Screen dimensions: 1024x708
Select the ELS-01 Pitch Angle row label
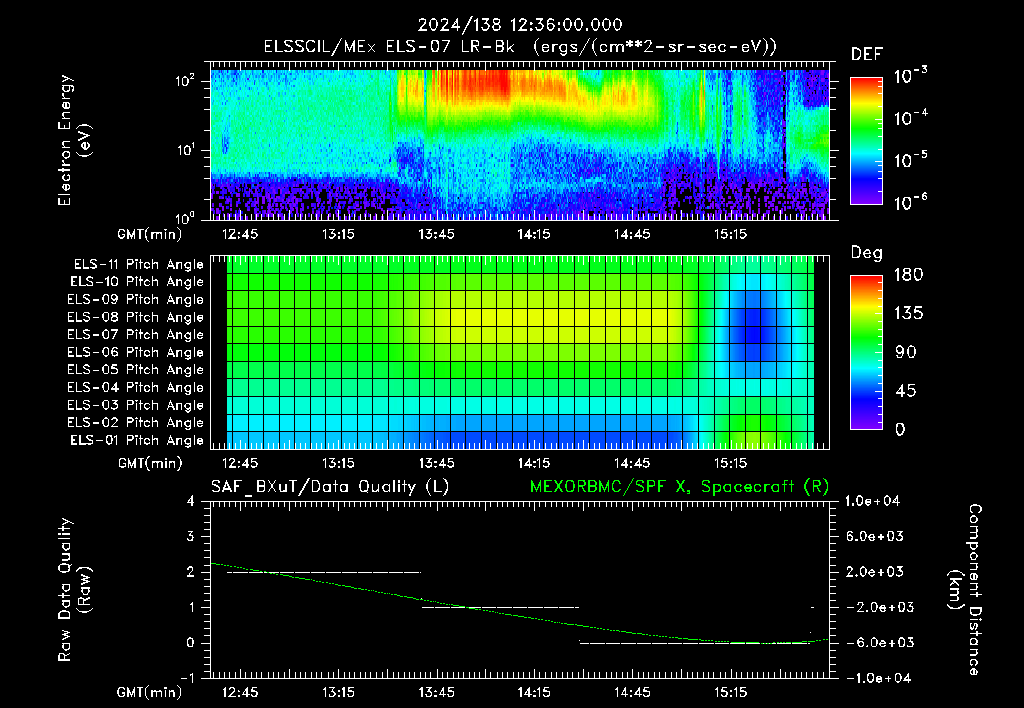pos(137,440)
